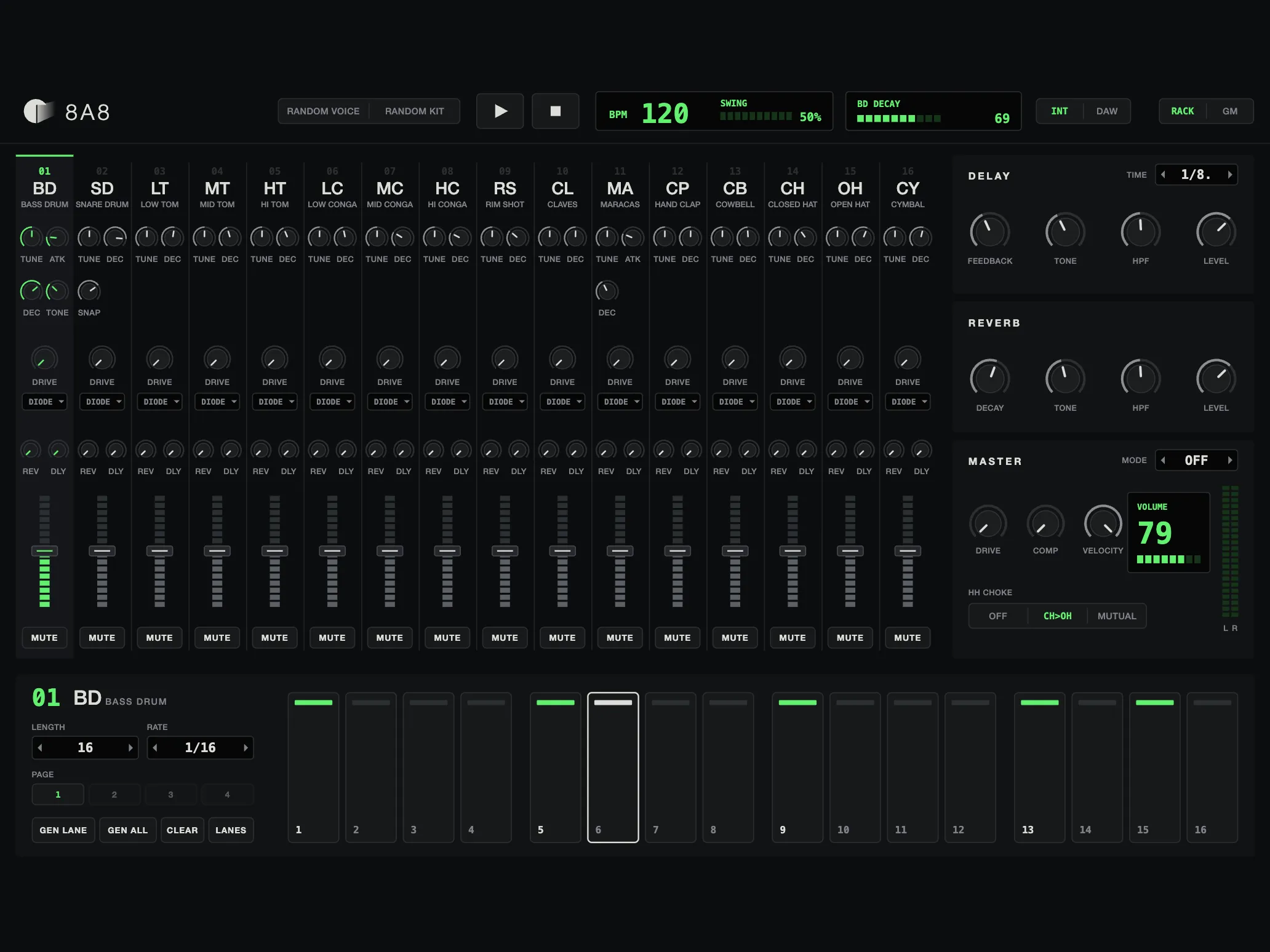Click the RANDOM VOICE button
The height and width of the screenshot is (952, 1270).
323,111
